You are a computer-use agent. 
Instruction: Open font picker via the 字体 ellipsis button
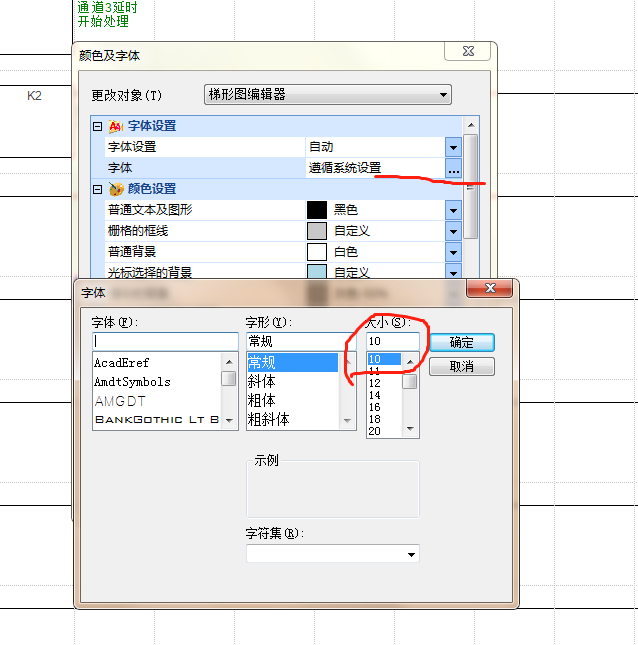pyautogui.click(x=453, y=169)
